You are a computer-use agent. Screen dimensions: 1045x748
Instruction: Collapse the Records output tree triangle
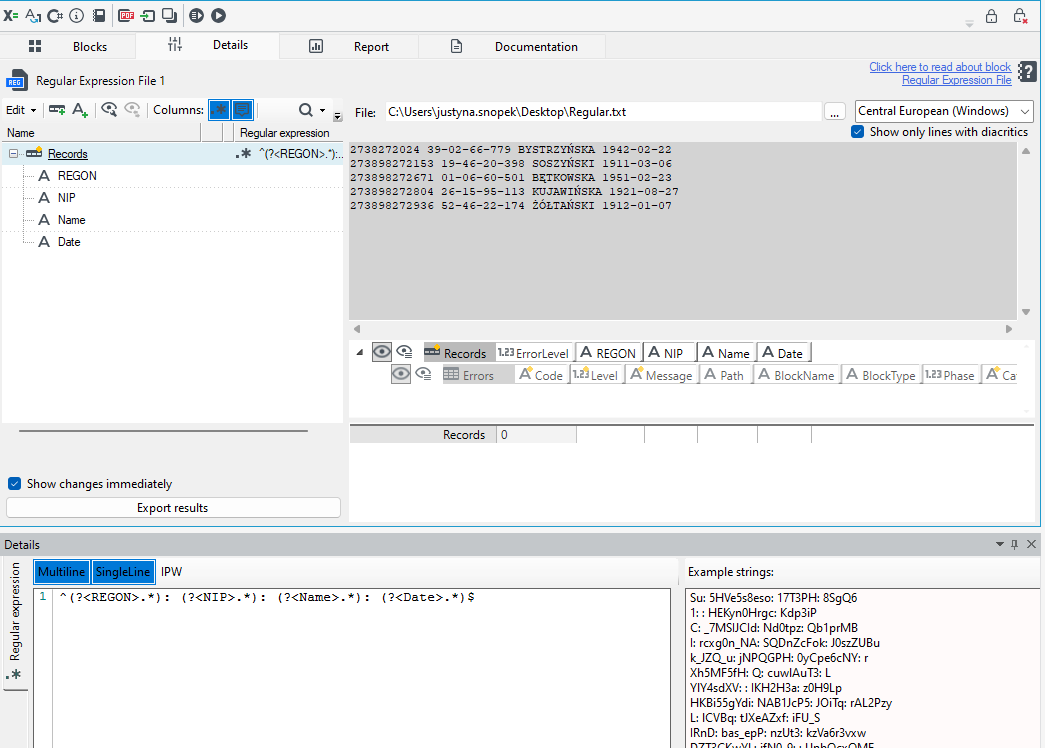pos(360,352)
